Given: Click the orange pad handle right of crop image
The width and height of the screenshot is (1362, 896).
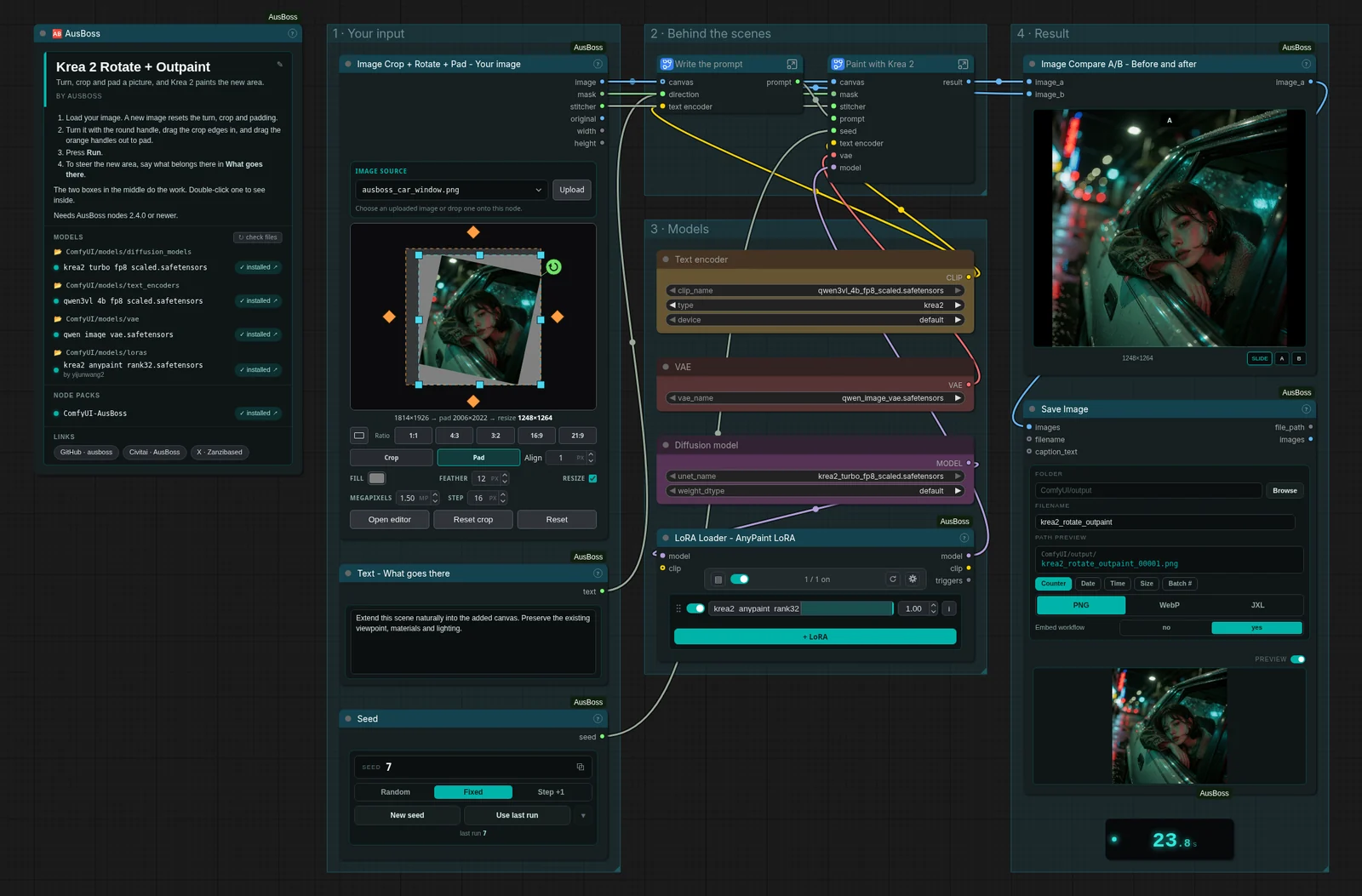Looking at the screenshot, I should pos(558,317).
